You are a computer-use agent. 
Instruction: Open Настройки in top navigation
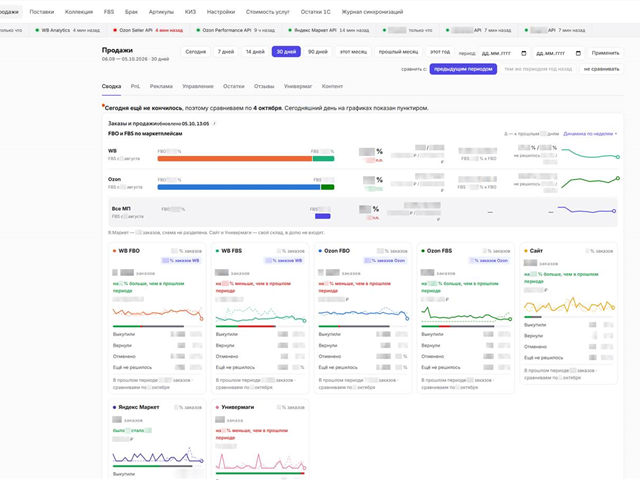[221, 12]
